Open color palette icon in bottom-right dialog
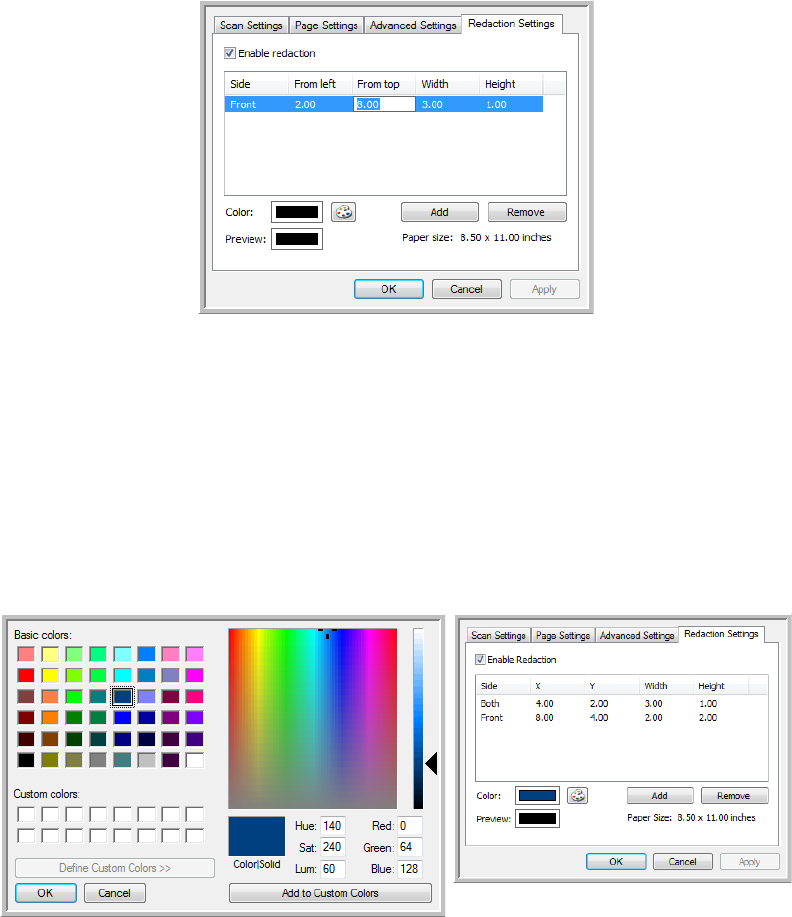Viewport: 792px width, 917px height. [x=577, y=795]
